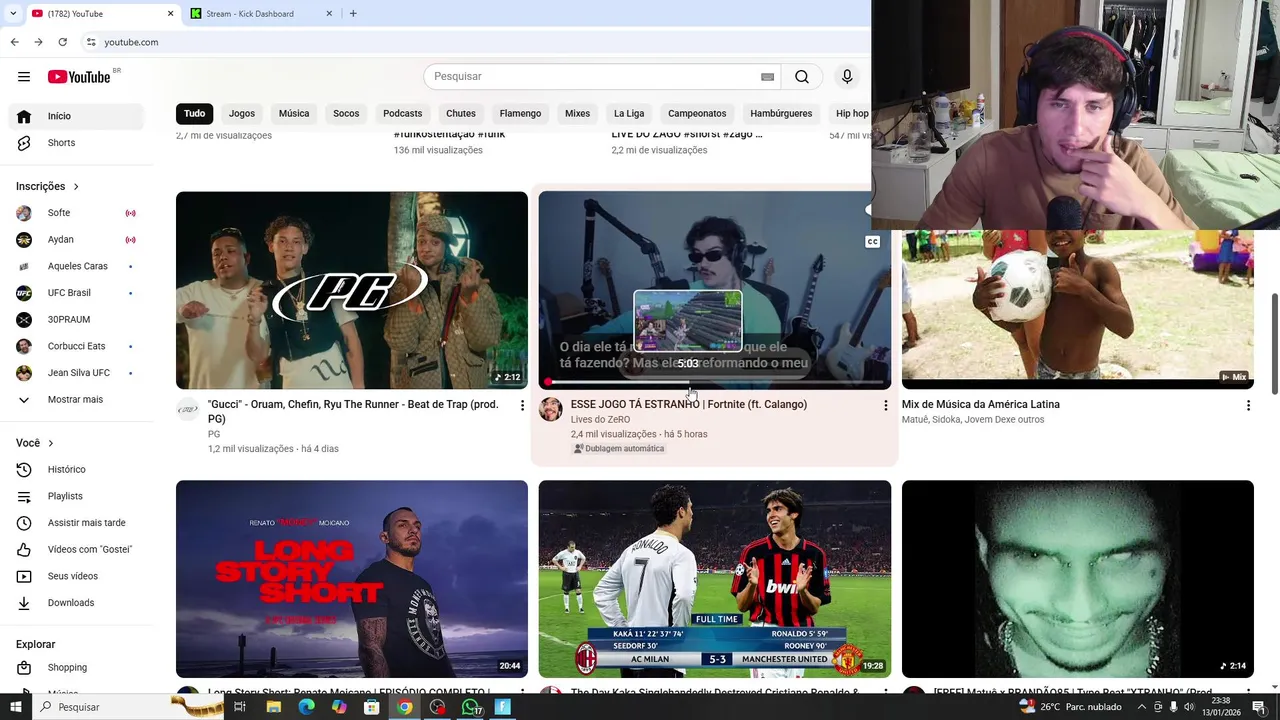1280x720 pixels.
Task: Expand the Você section arrow
Action: pyautogui.click(x=50, y=443)
